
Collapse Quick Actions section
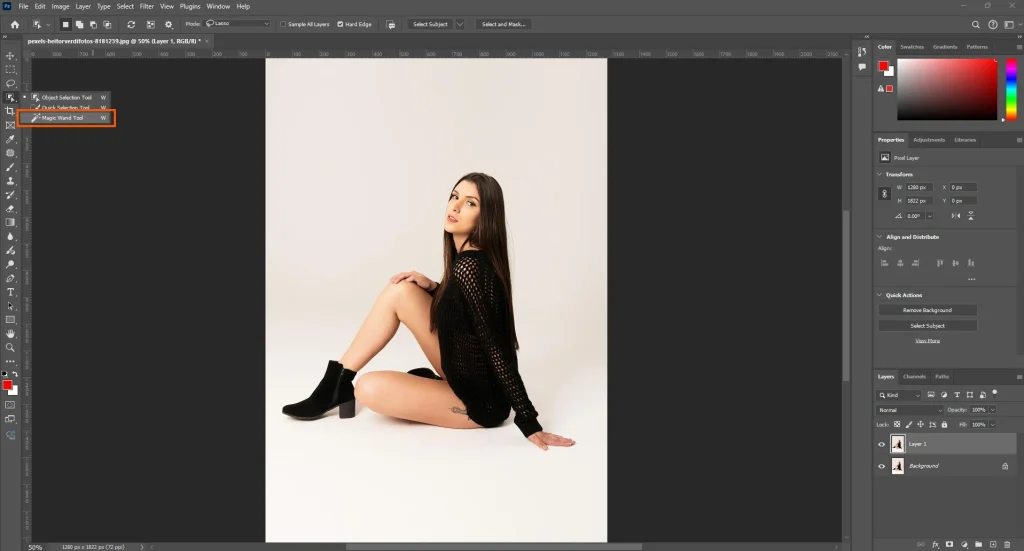880,295
